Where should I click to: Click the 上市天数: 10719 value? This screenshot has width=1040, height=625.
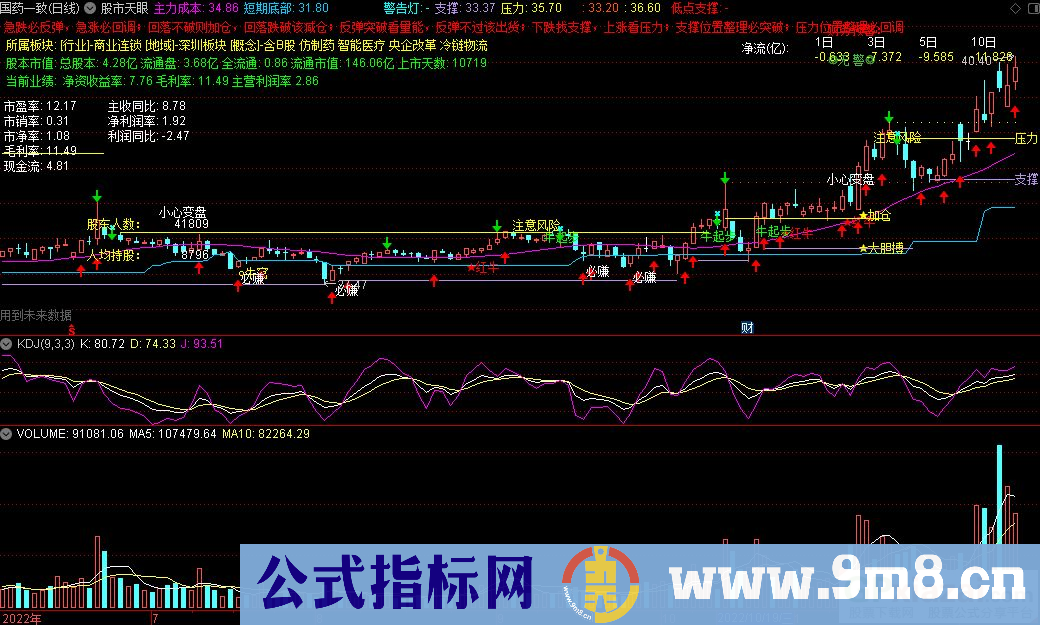[x=442, y=63]
